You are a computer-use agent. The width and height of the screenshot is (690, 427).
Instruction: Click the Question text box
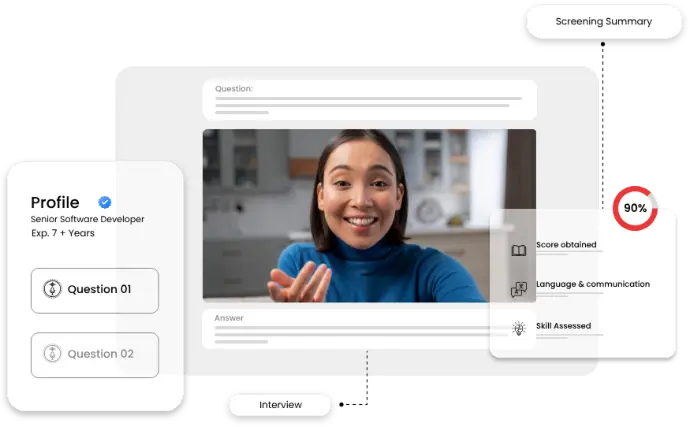[x=369, y=100]
